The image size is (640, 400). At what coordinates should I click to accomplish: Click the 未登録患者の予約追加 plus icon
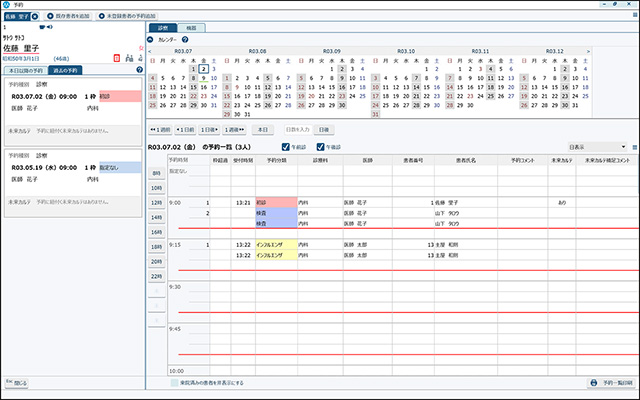(x=103, y=18)
